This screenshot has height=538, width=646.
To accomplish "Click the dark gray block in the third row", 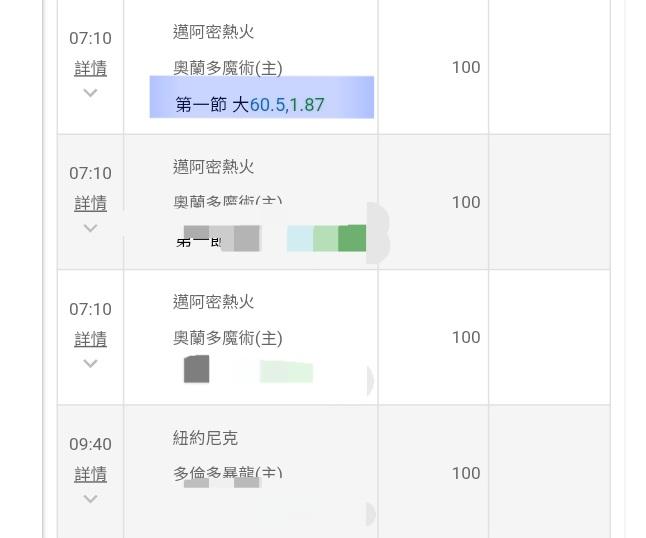I will (x=197, y=369).
